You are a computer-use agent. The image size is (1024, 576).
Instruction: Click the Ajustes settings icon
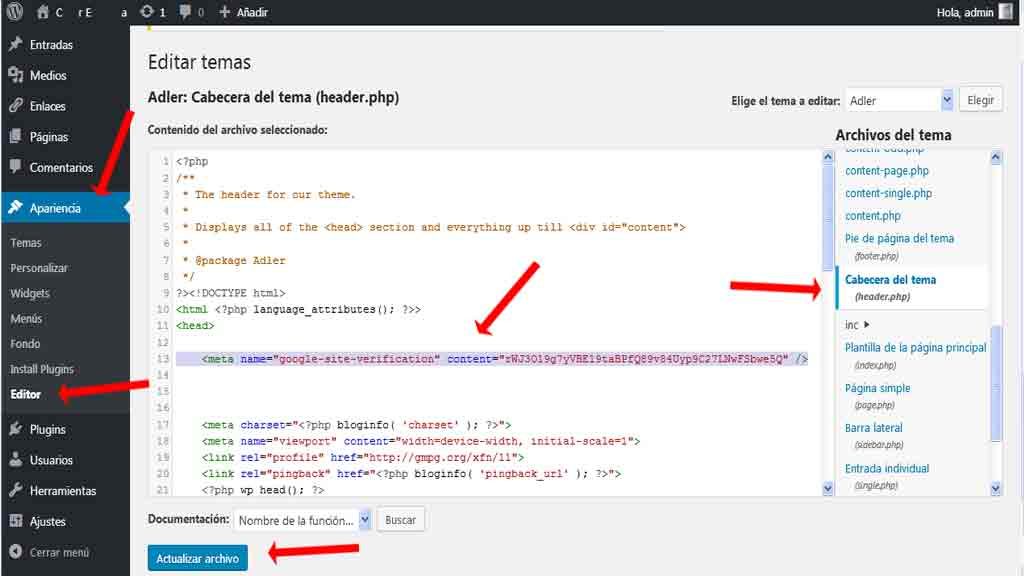click(16, 521)
